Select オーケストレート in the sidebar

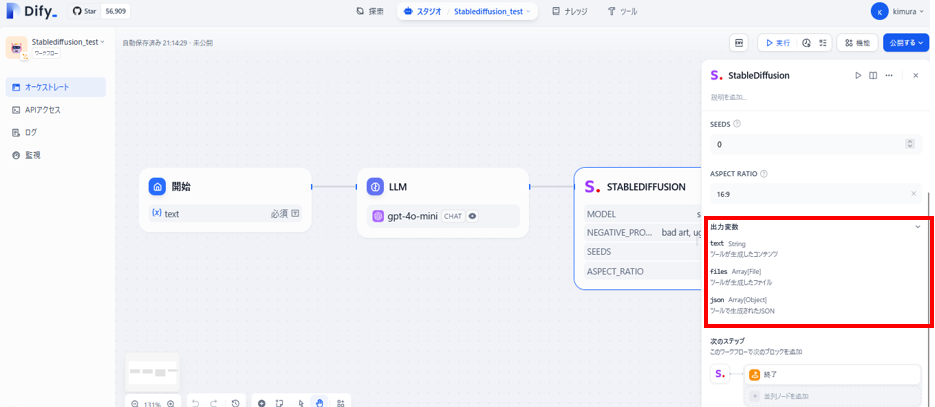point(56,87)
